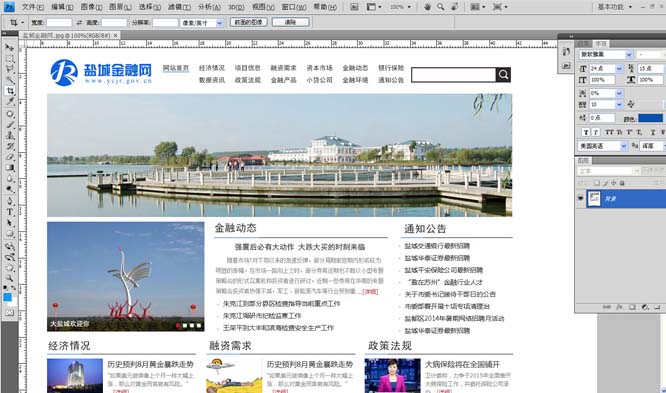Select the Move tool
Viewport: 666px width, 393px height.
[9, 48]
